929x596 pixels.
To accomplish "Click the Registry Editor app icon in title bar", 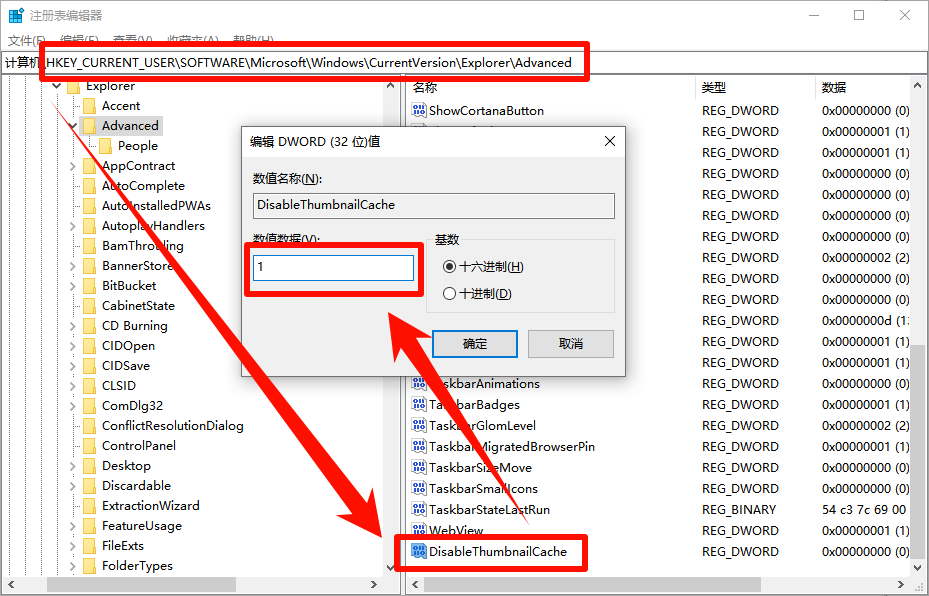I will click(x=16, y=16).
